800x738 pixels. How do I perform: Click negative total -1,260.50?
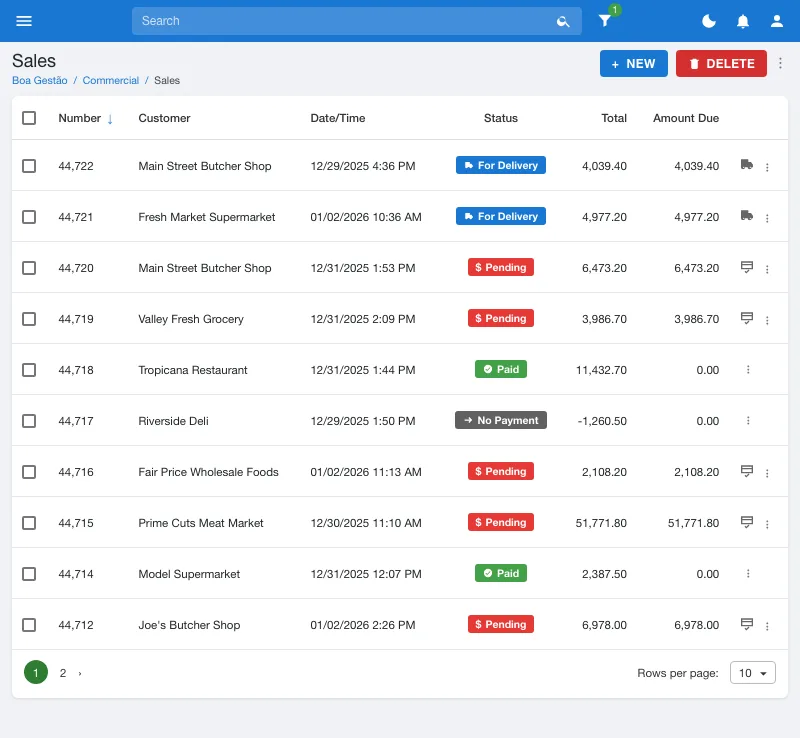tap(602, 421)
